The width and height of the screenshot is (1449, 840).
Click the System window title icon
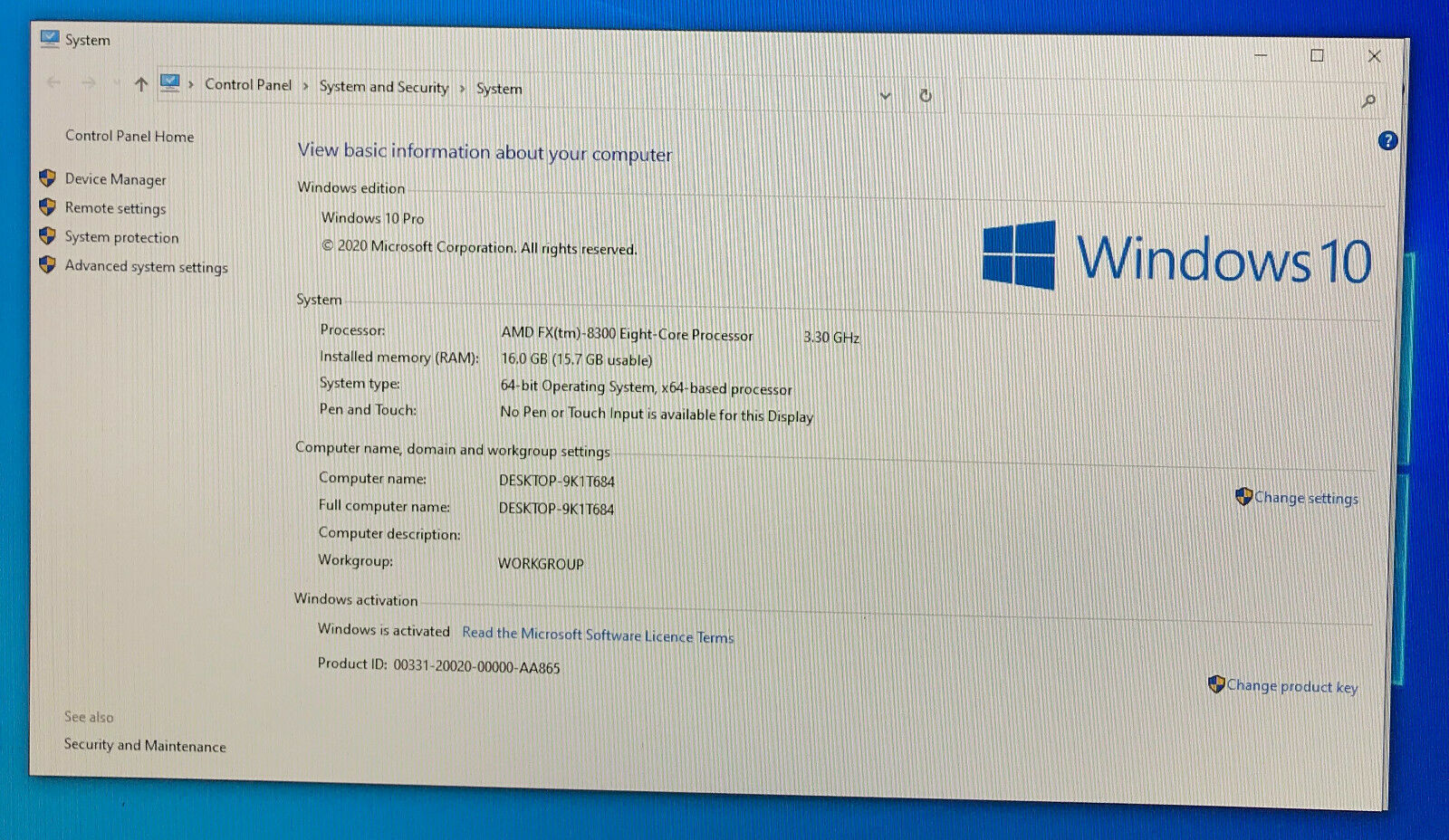point(50,38)
